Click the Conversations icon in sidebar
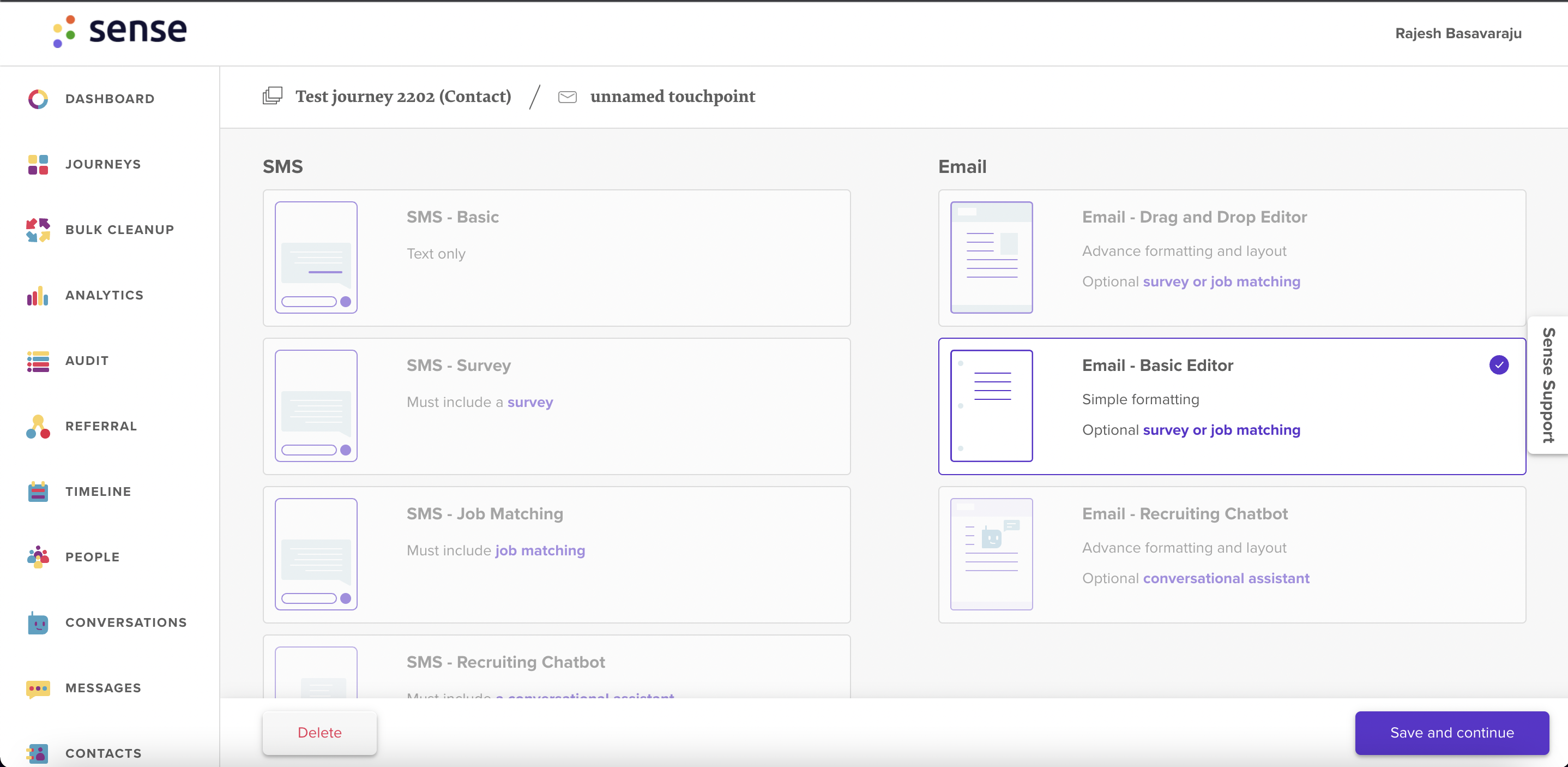Screen dimensions: 1568x767 pyautogui.click(x=38, y=621)
